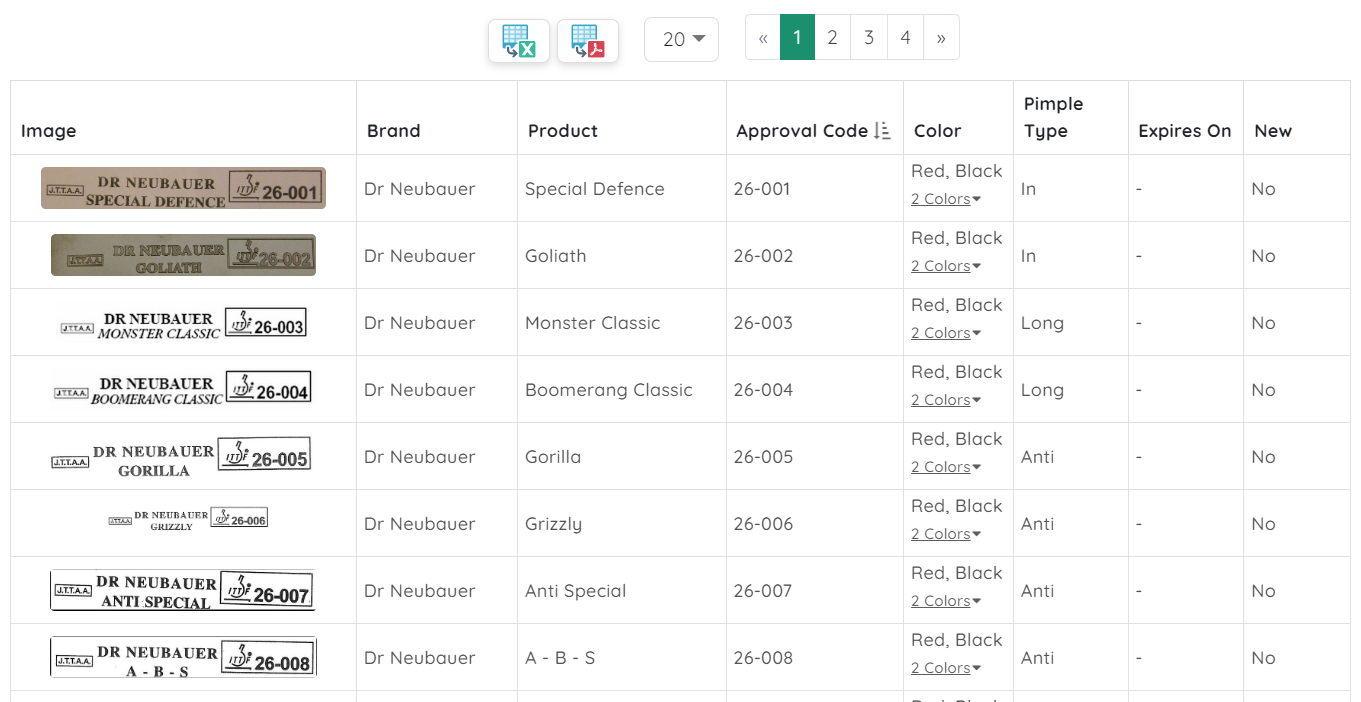Click pimple type In for Goliath row
Image resolution: width=1361 pixels, height=702 pixels.
1028,256
